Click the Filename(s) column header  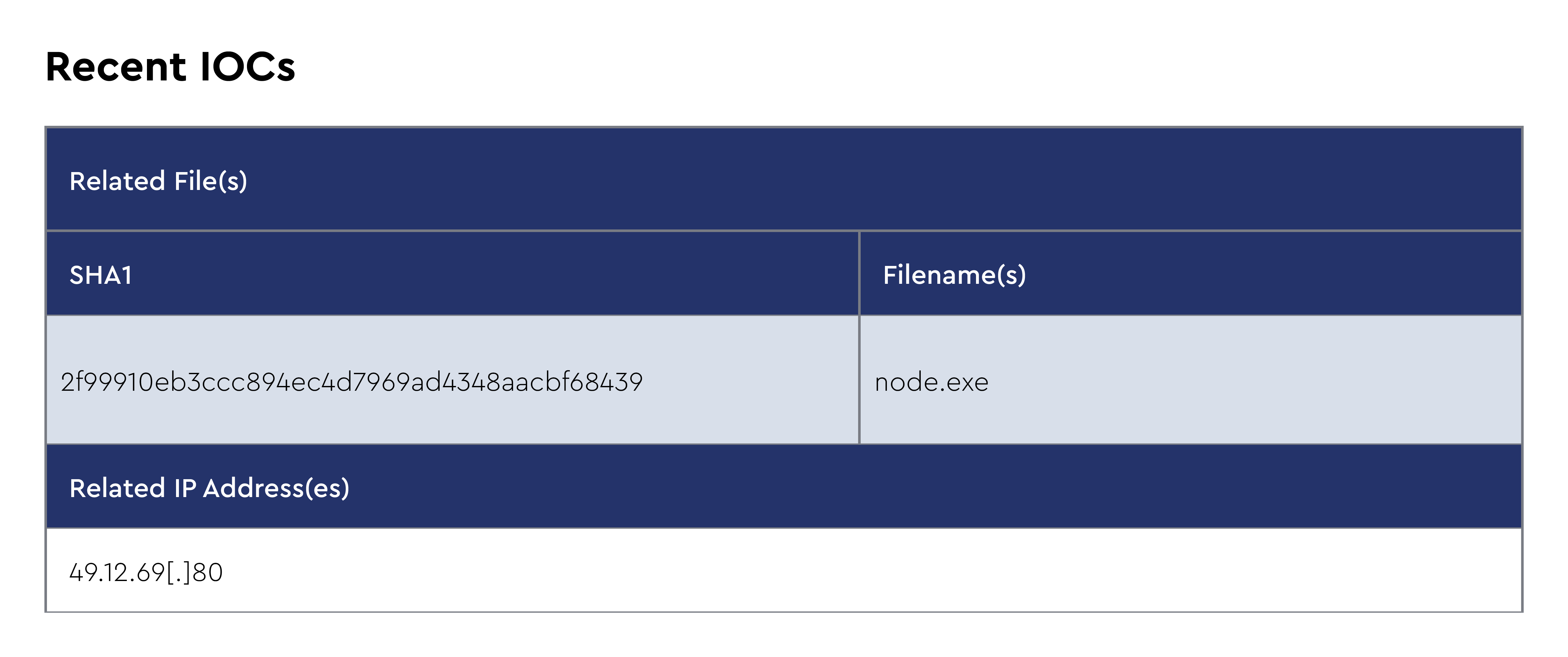[954, 275]
